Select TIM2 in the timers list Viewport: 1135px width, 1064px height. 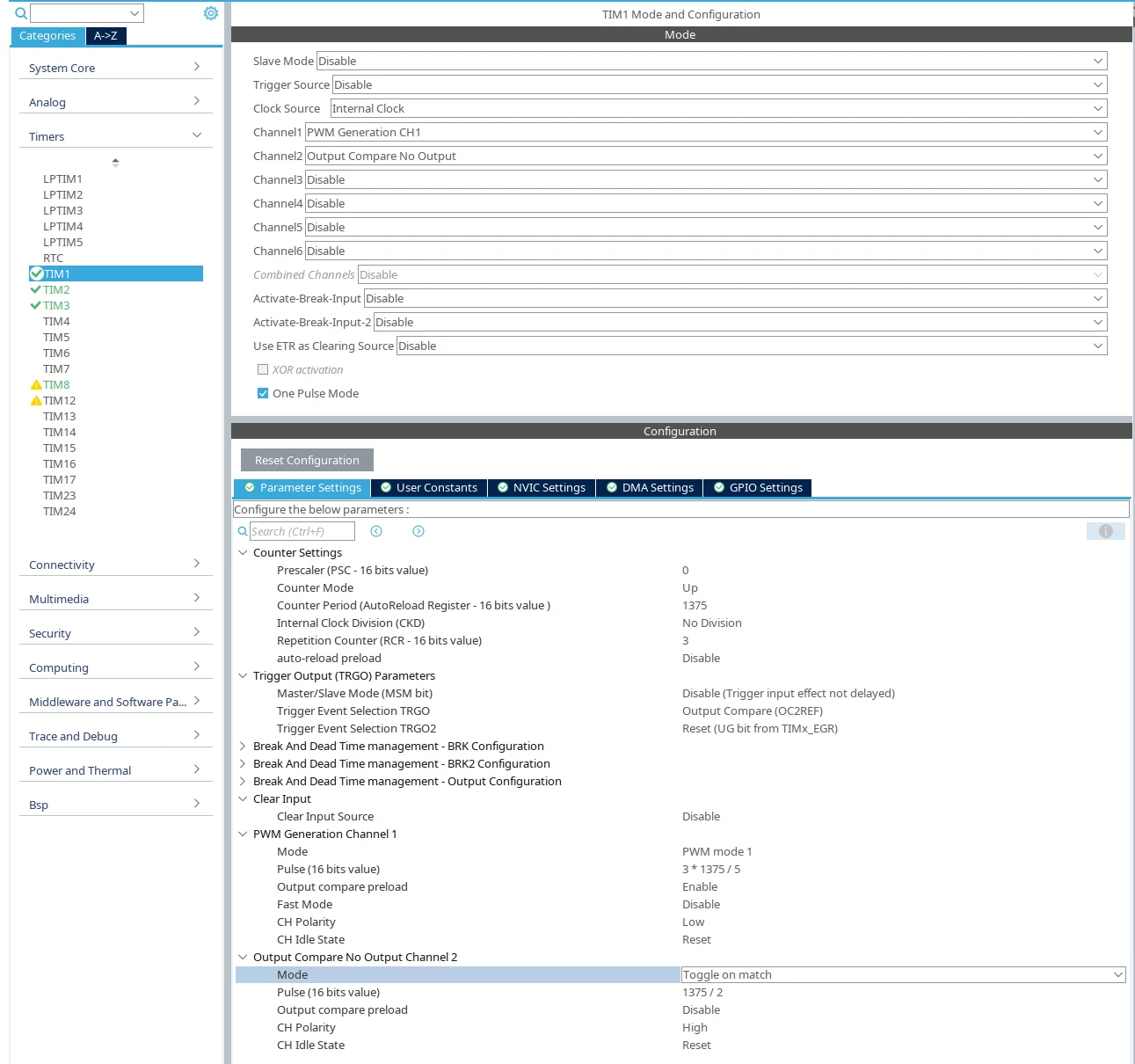point(56,289)
